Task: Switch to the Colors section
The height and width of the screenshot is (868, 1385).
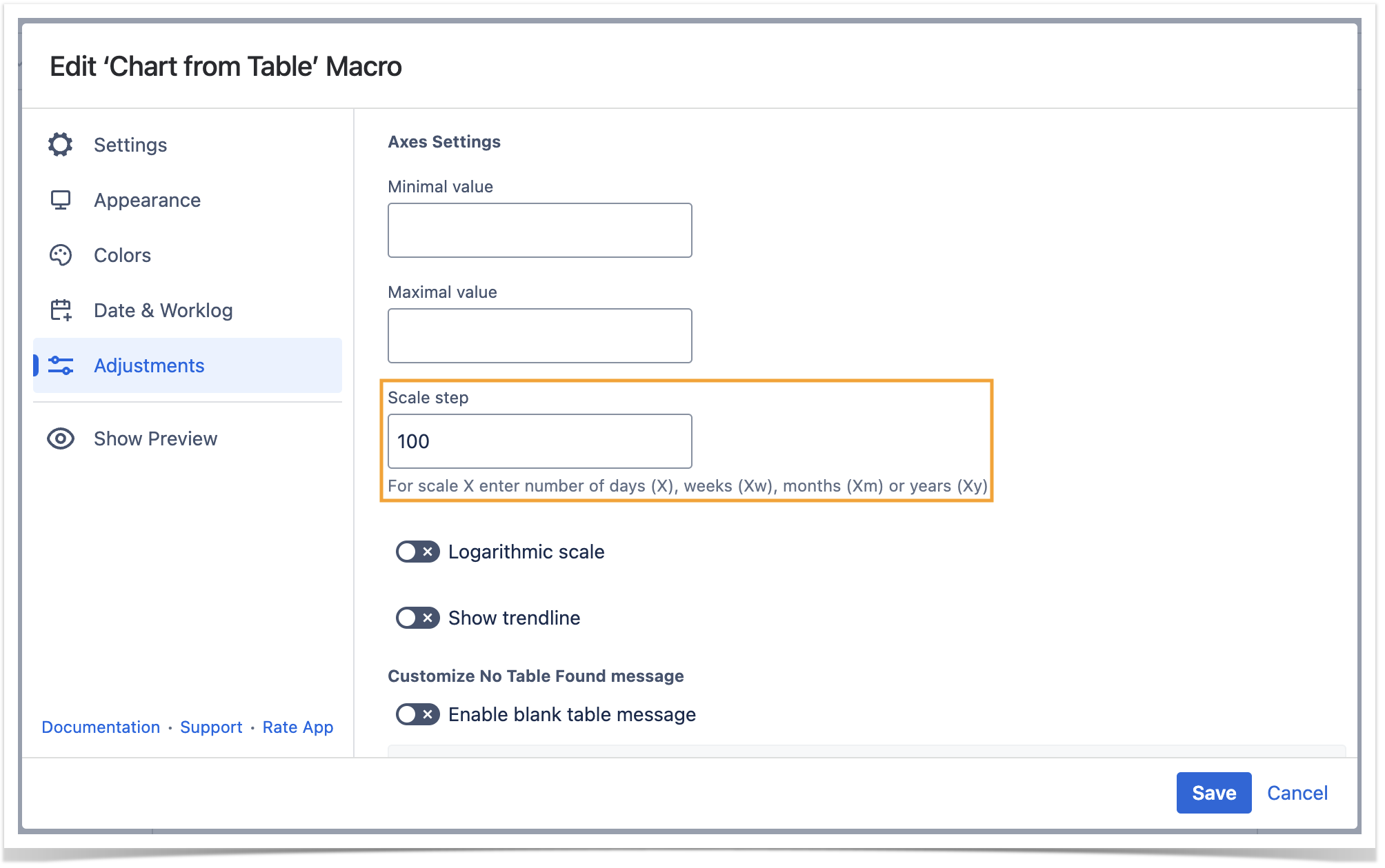Action: click(x=122, y=255)
